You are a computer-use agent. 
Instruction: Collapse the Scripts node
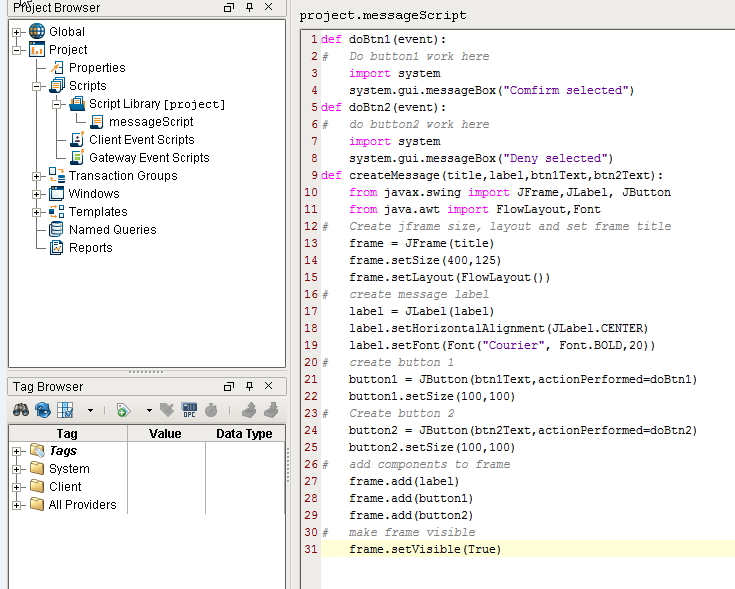37,86
